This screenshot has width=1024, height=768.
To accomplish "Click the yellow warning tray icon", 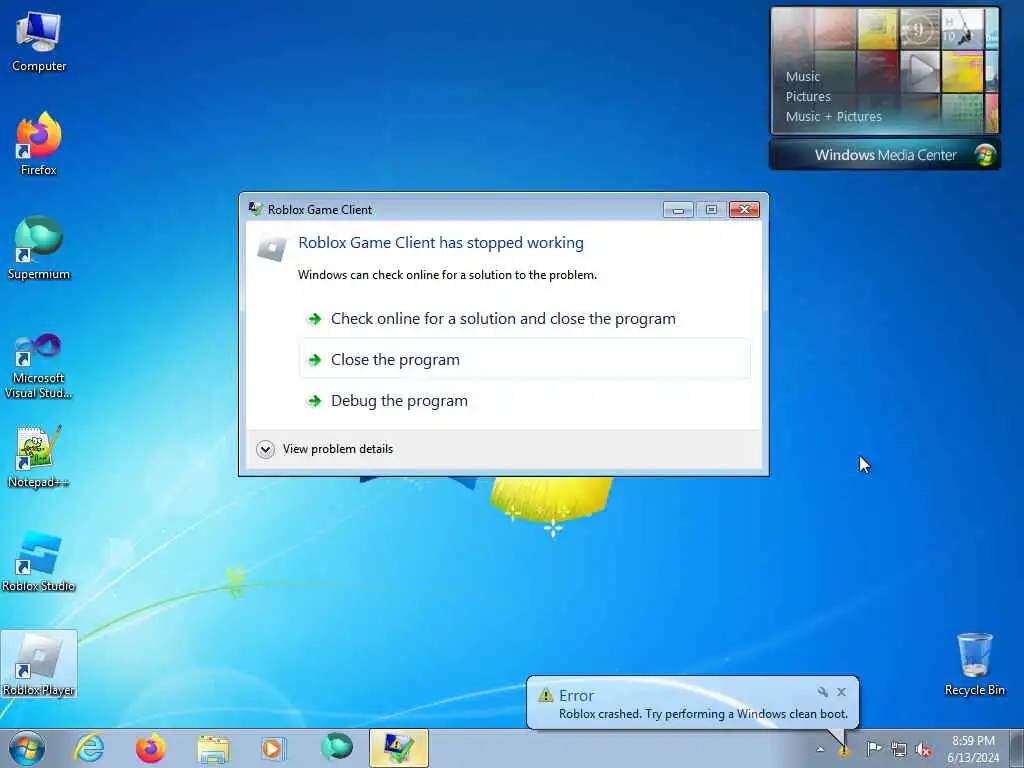I will point(844,750).
